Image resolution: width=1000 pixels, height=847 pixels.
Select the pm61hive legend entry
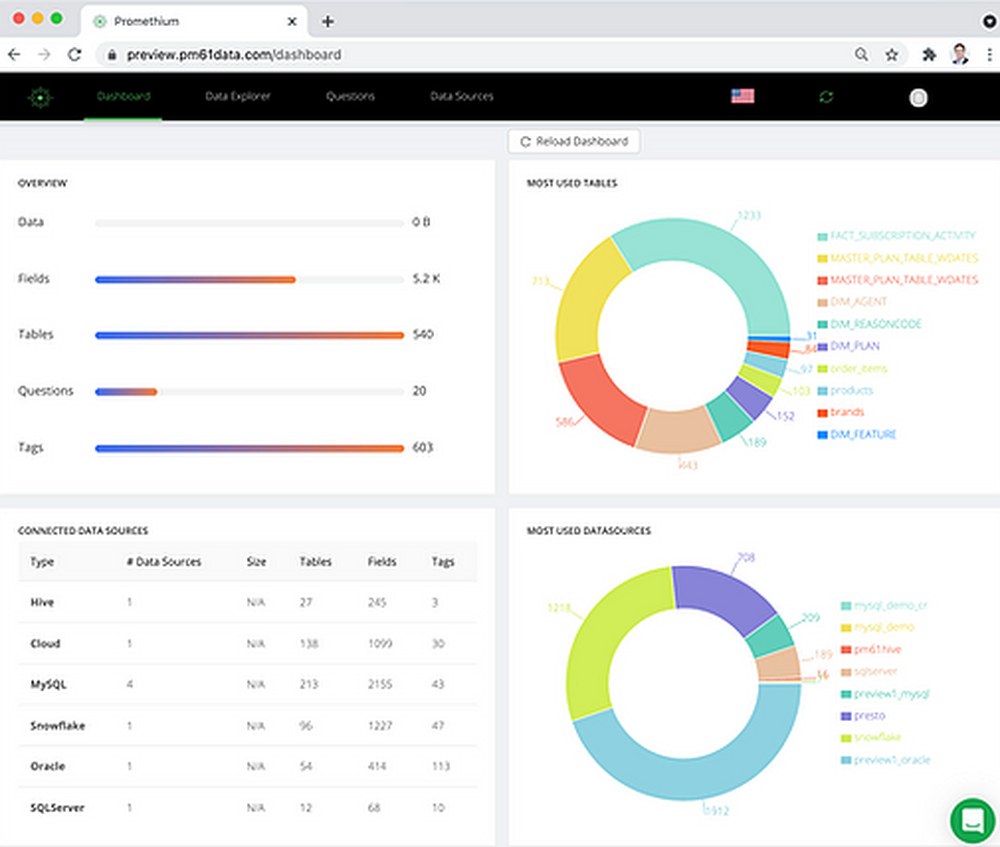[871, 649]
